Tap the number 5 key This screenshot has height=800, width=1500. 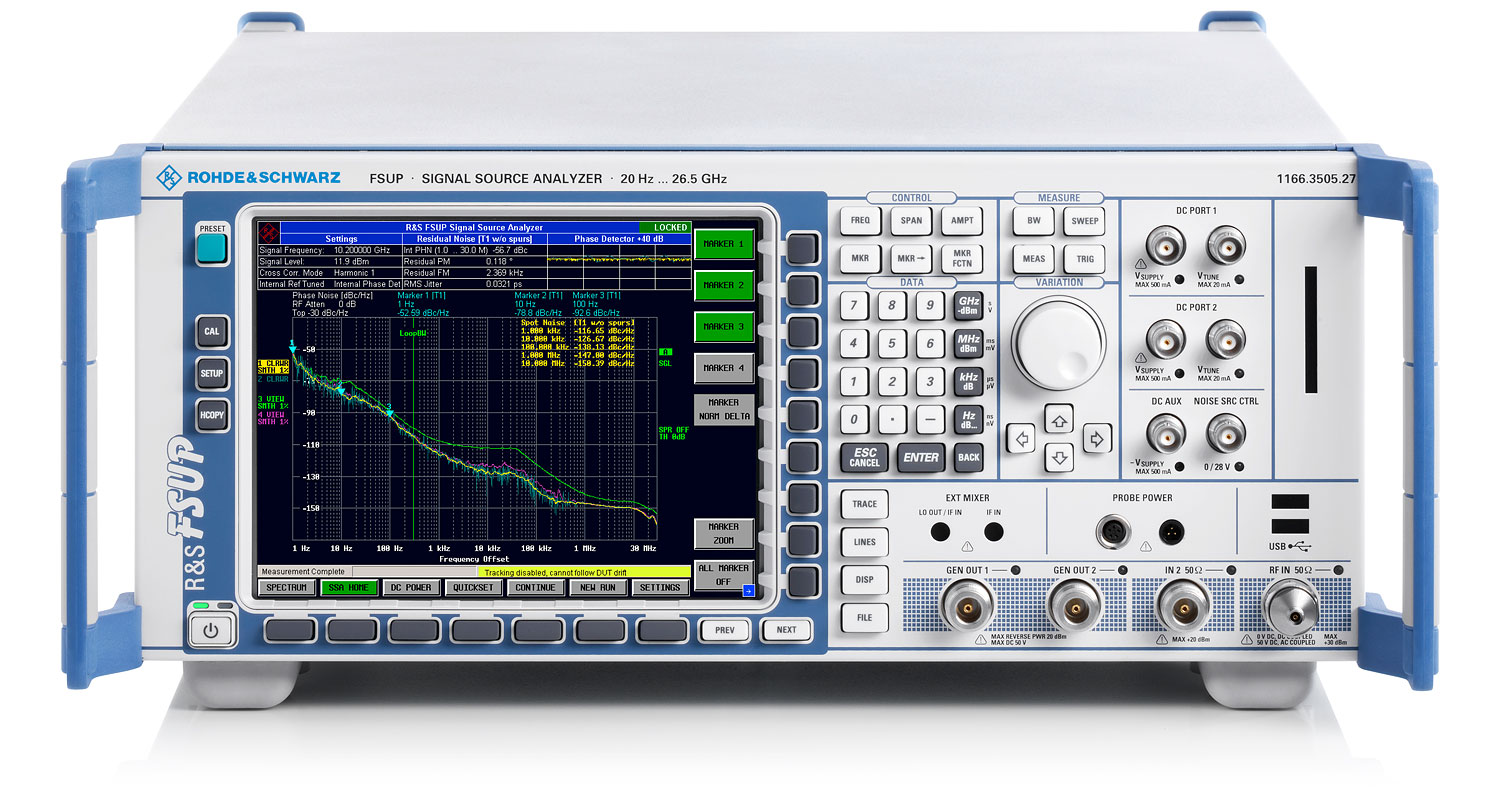coord(892,344)
